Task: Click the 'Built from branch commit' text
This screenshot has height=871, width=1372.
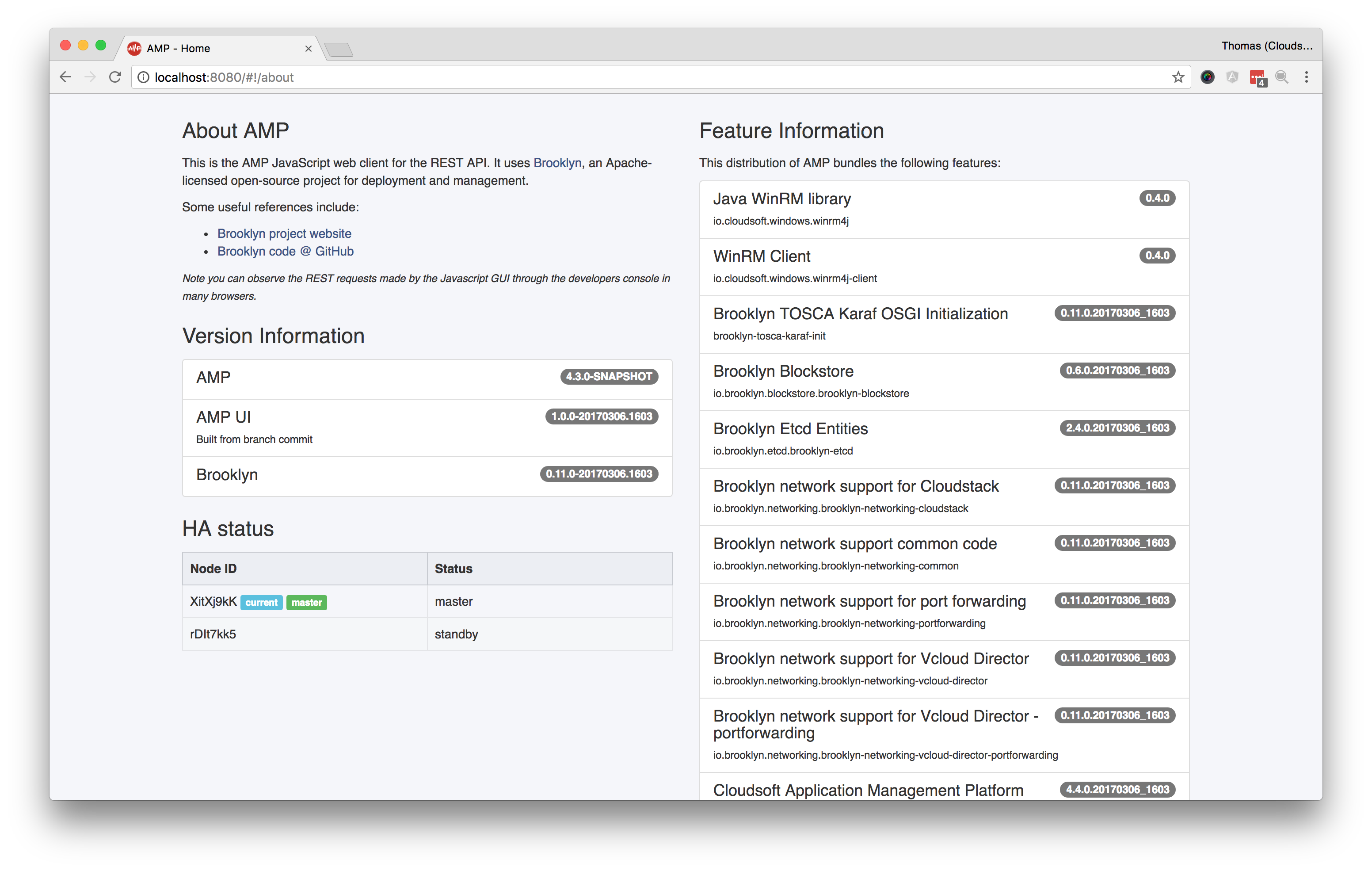Action: tap(254, 439)
